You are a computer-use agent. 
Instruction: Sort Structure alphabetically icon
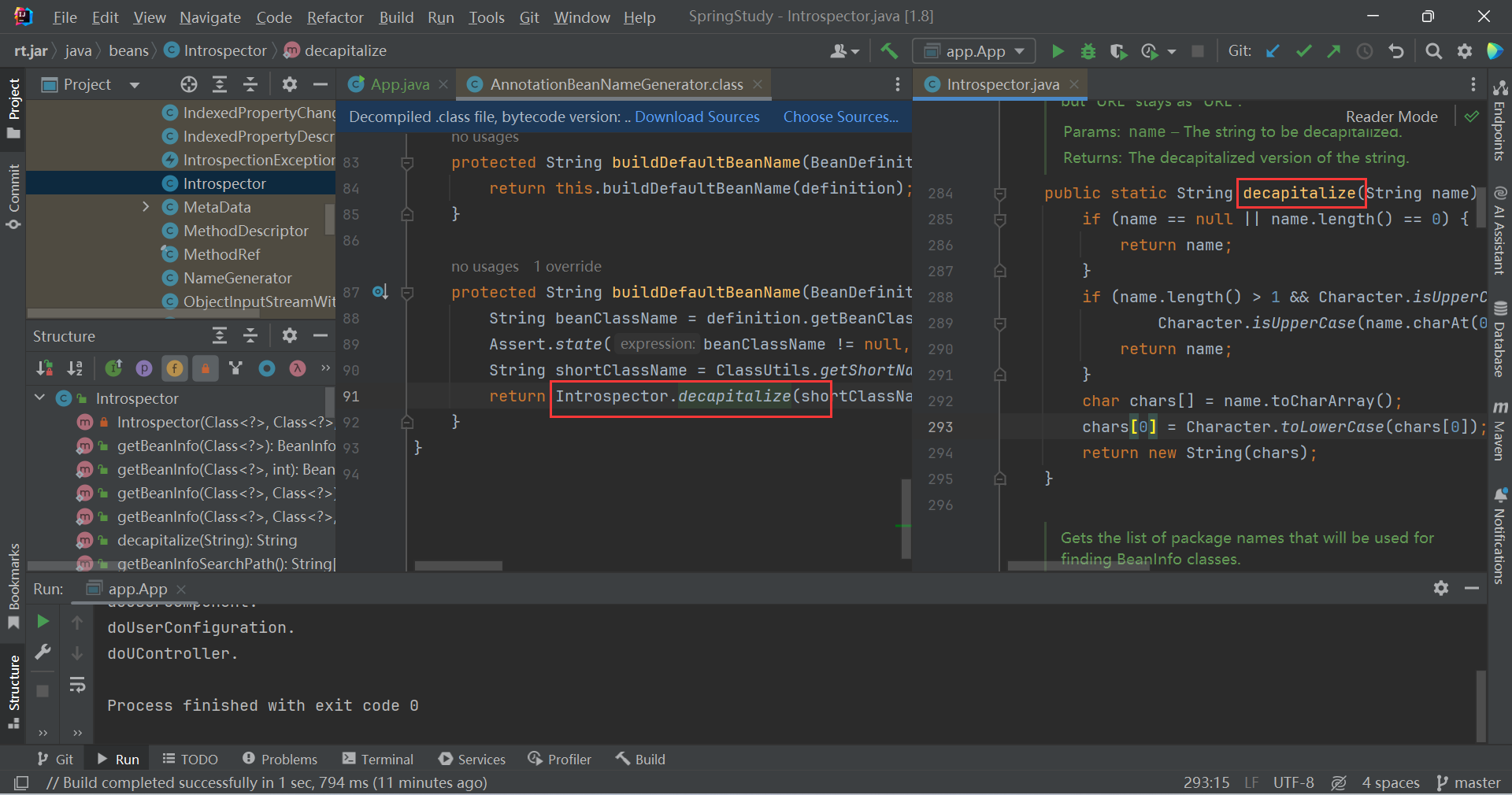point(75,368)
